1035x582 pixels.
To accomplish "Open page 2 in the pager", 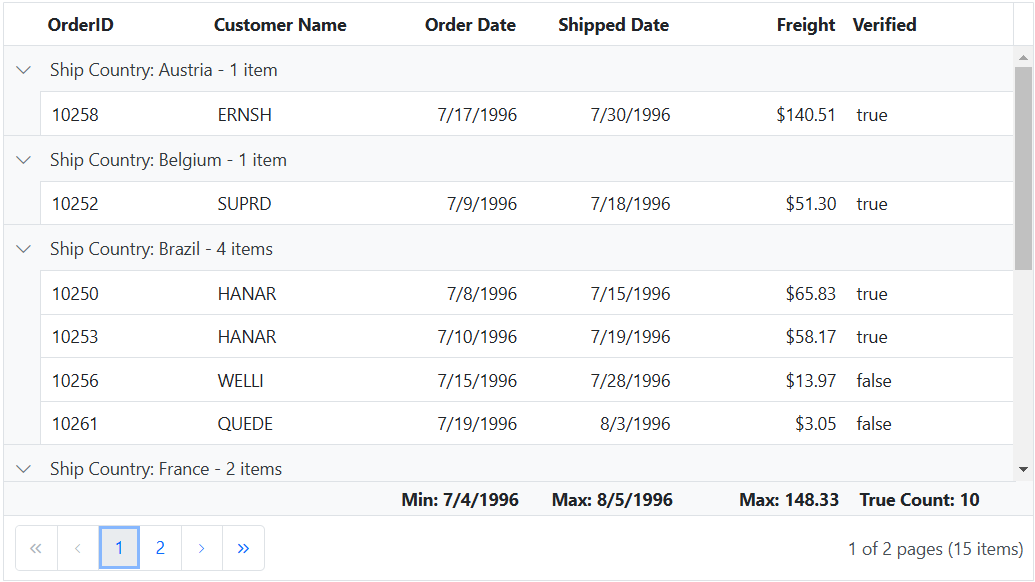I will tap(160, 548).
